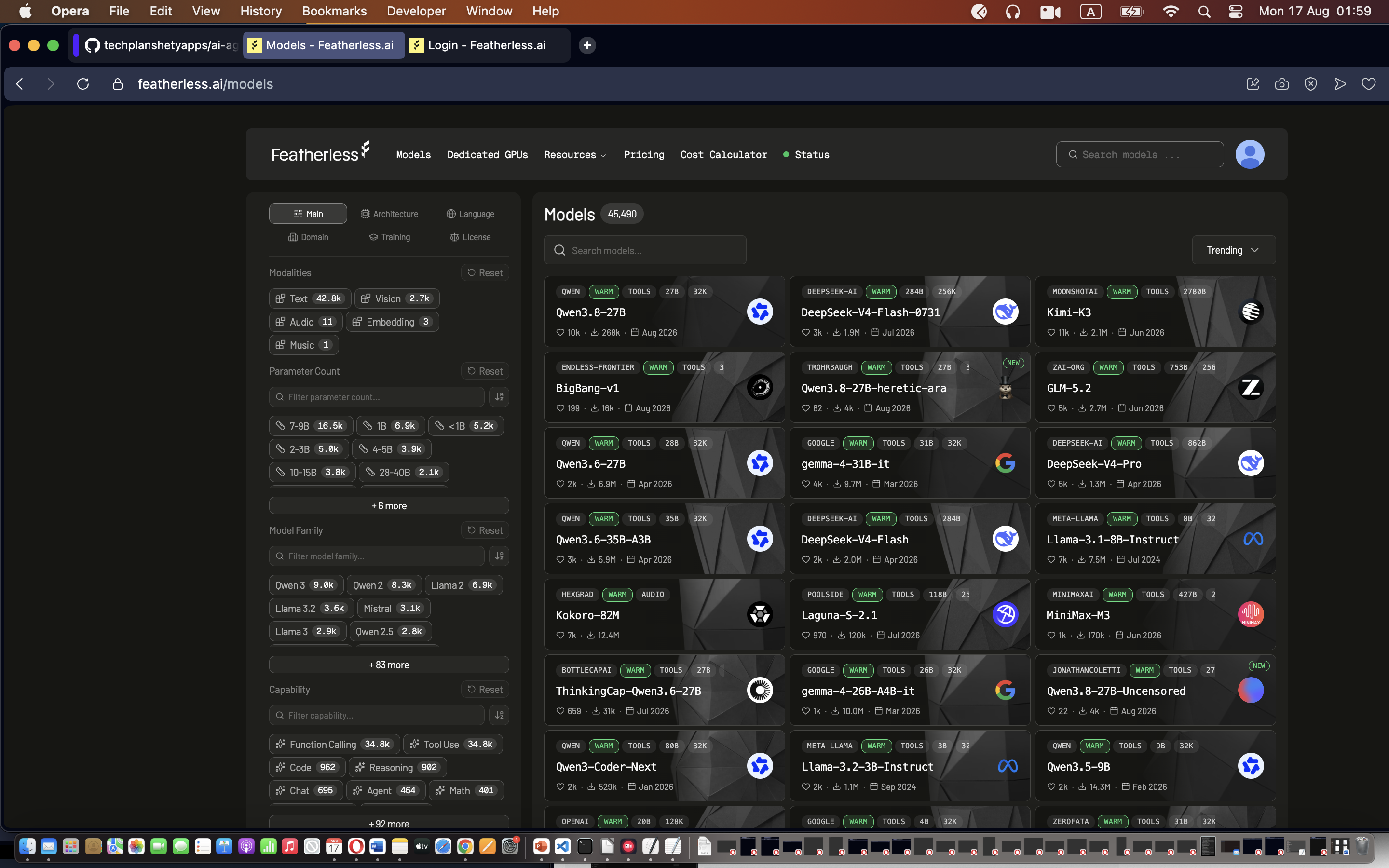The height and width of the screenshot is (868, 1389).
Task: Click the Filter parameter count input
Action: (377, 397)
